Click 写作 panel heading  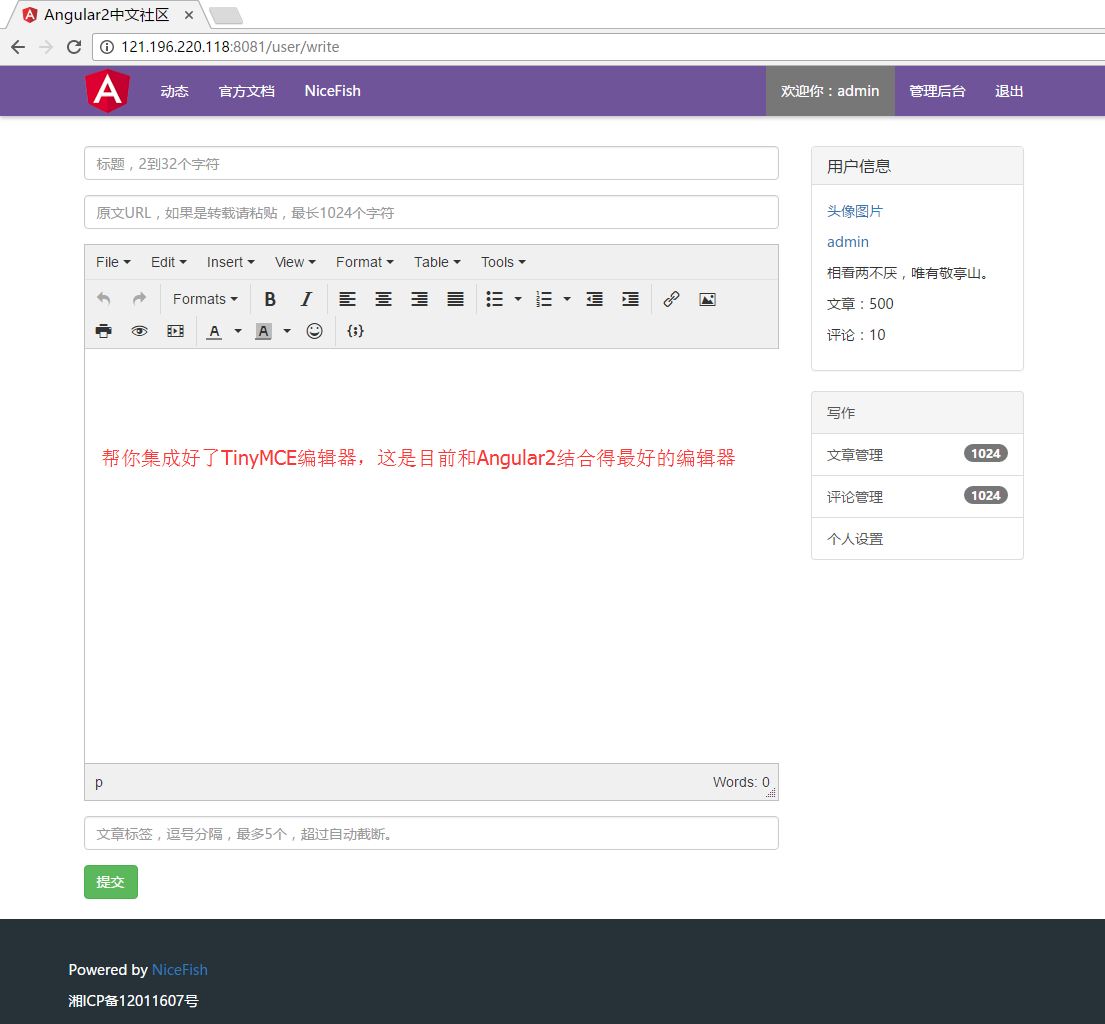point(917,413)
